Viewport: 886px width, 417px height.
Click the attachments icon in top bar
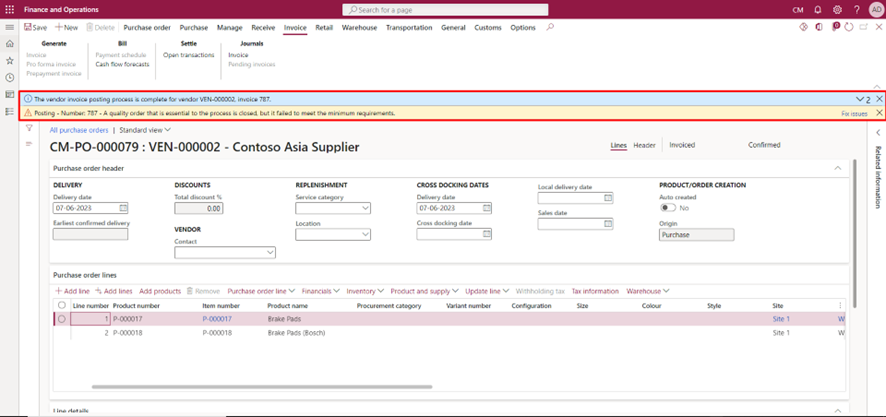[836, 27]
